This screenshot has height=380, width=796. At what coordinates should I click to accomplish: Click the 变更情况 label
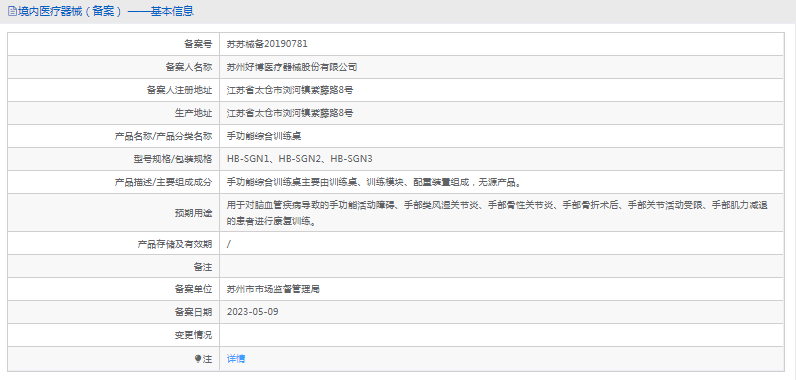coord(193,335)
